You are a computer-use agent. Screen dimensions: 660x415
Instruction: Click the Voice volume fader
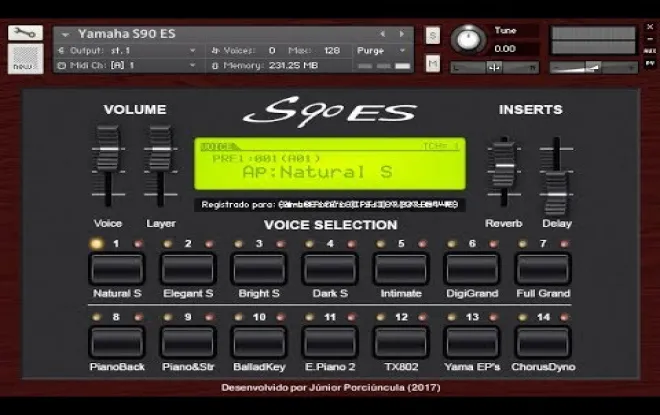(108, 149)
